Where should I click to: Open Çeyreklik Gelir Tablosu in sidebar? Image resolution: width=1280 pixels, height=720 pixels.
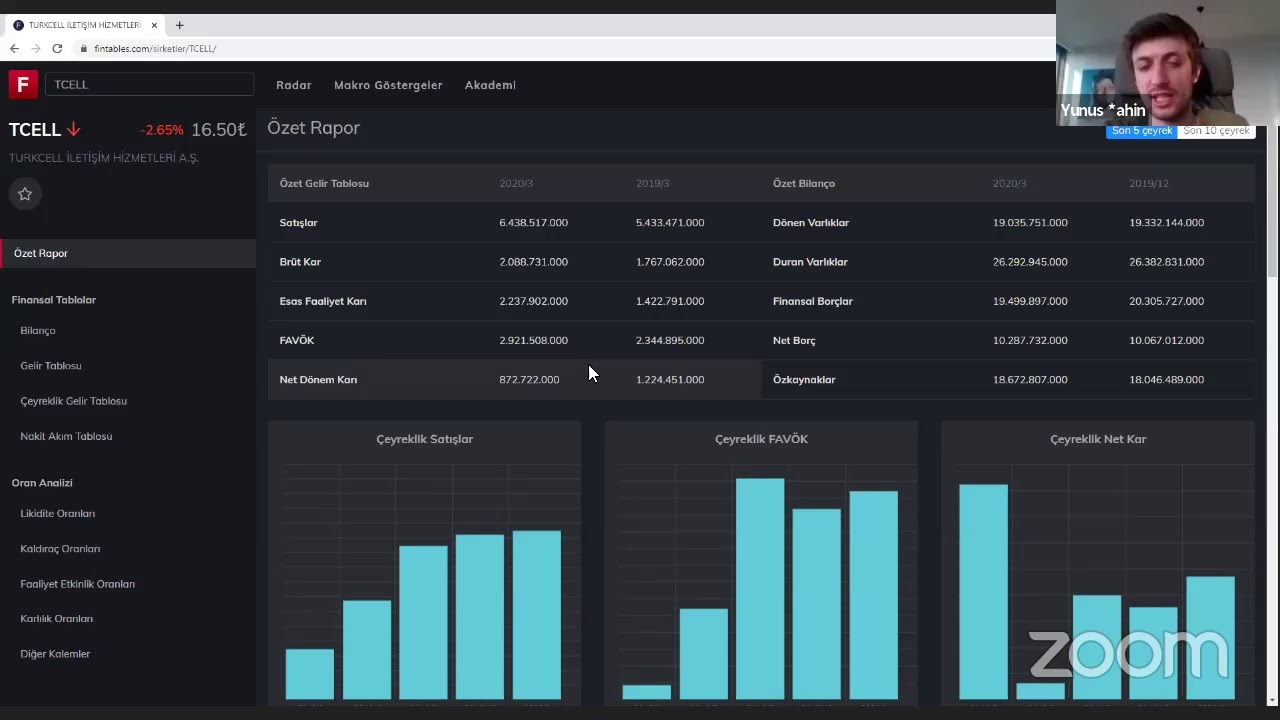[74, 401]
